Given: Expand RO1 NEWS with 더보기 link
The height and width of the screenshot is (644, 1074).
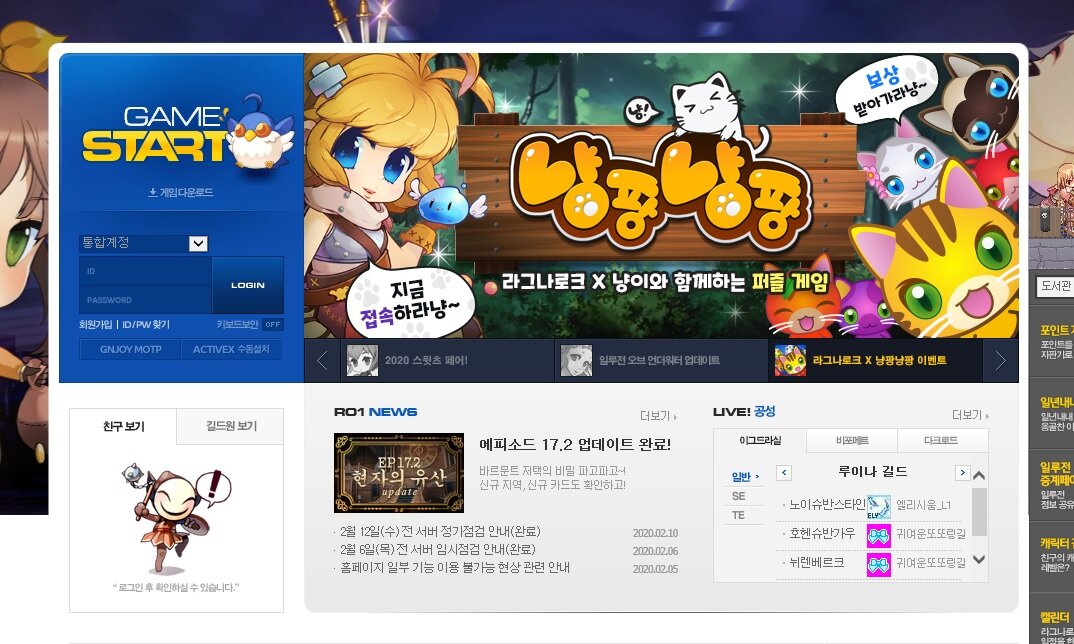Looking at the screenshot, I should [658, 416].
